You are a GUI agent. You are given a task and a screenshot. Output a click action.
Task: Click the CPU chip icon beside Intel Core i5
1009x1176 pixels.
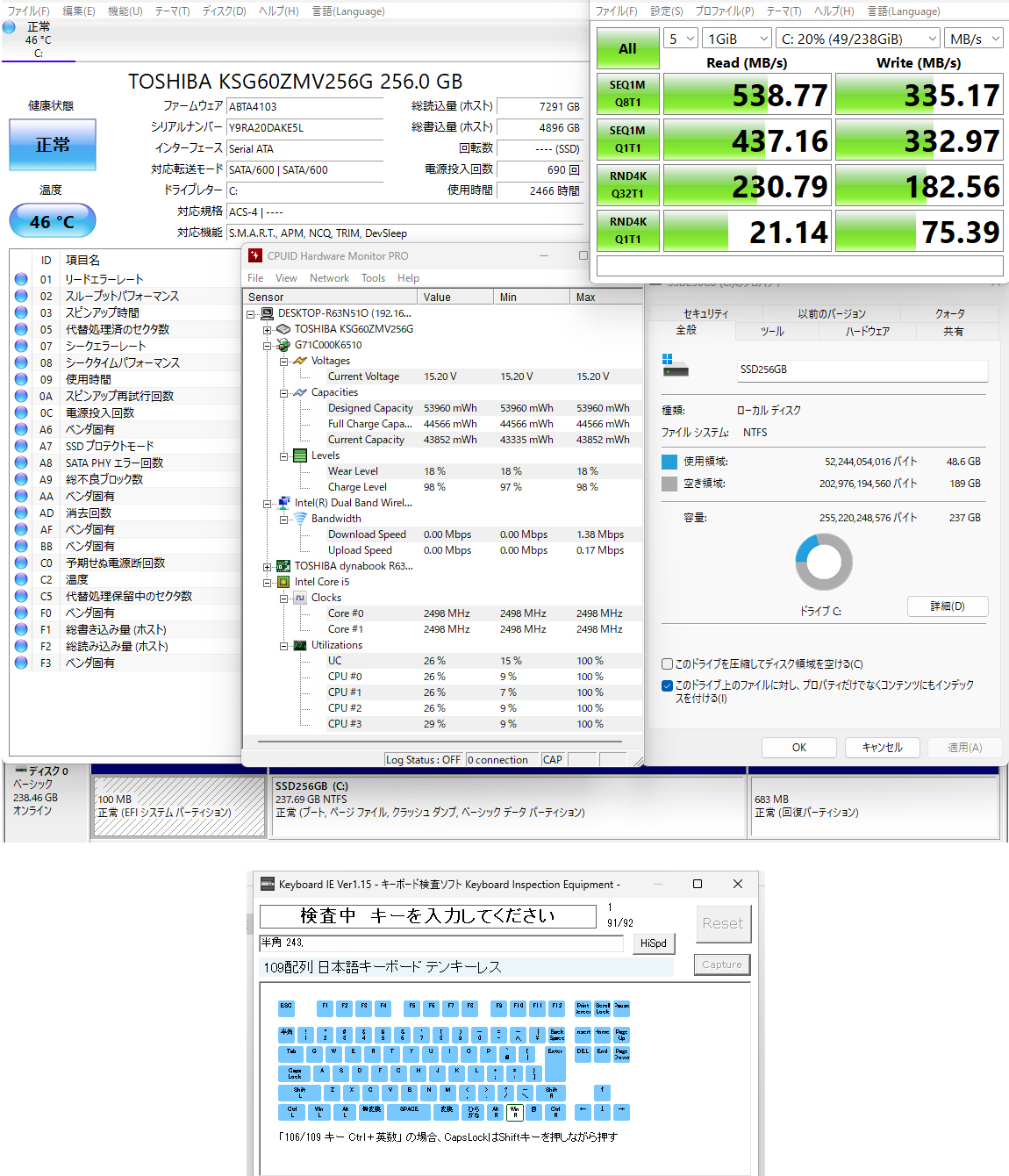[x=283, y=582]
